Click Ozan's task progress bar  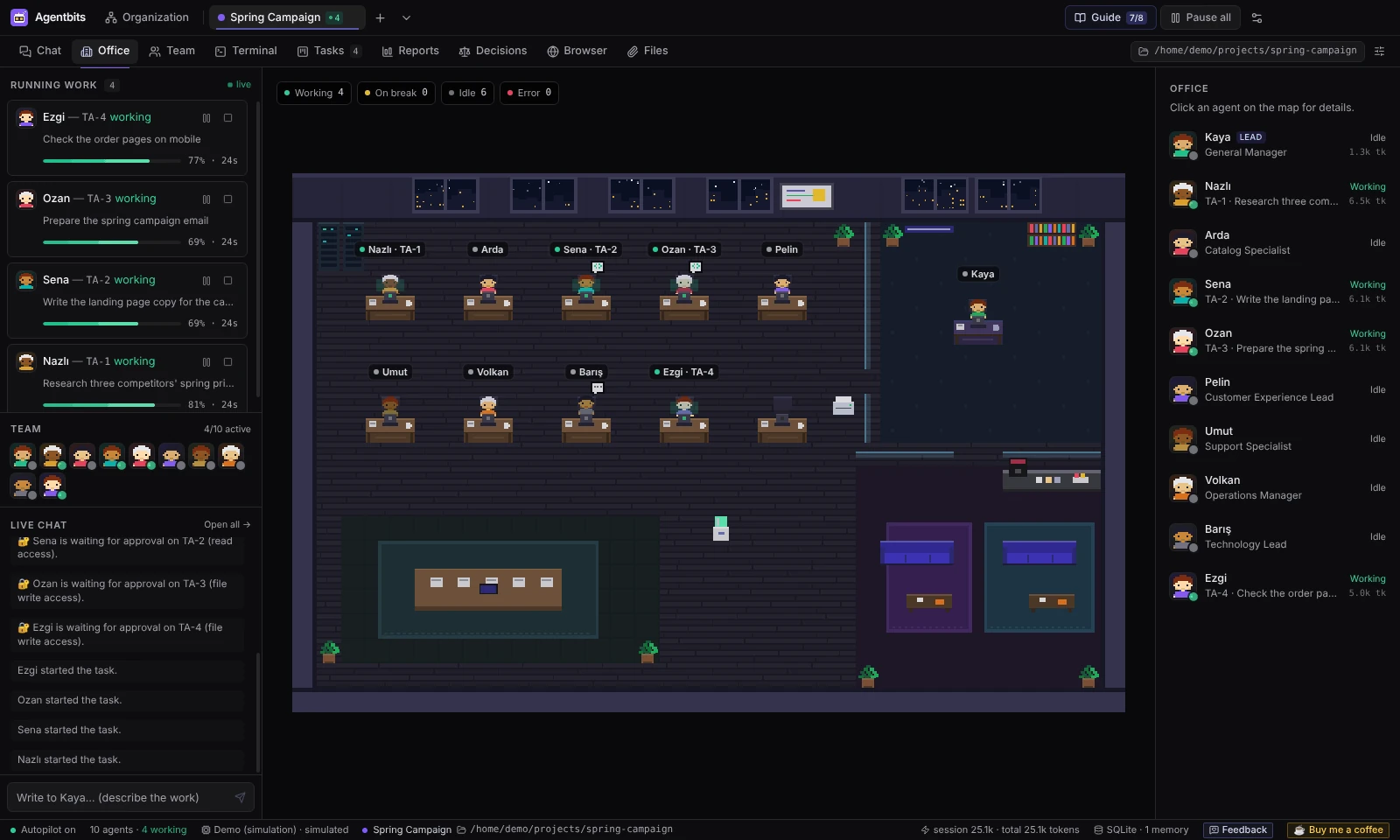112,242
